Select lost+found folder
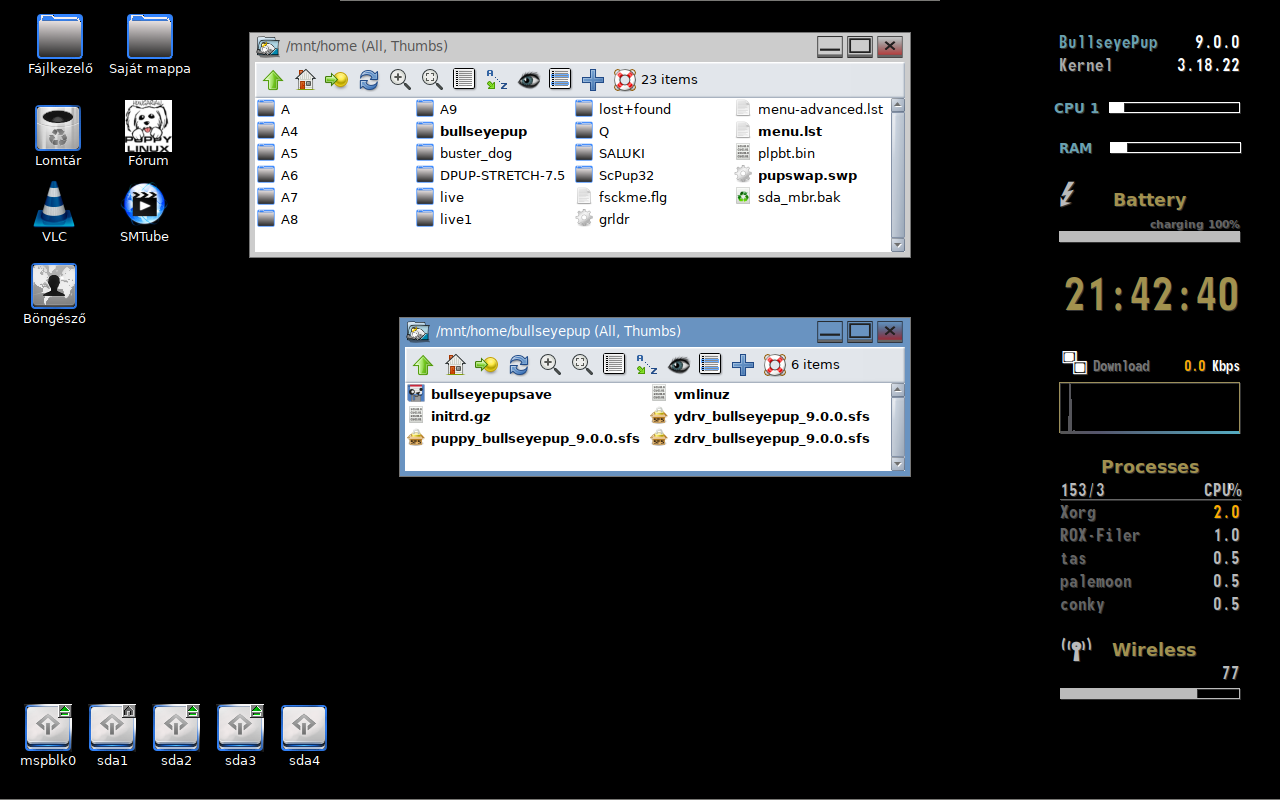1280x800 pixels. 623,109
